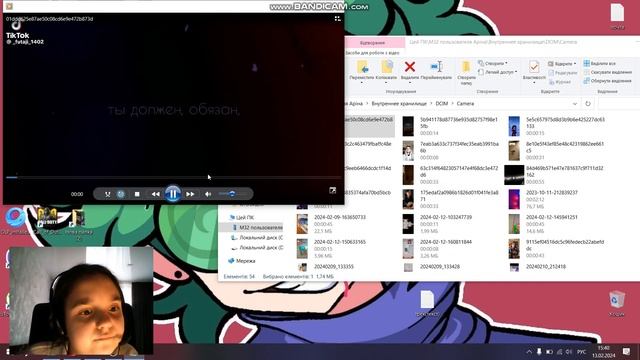Screen dimensions: 640x360
Task: Open the round blue app desktop shortcut
Action: point(16,220)
